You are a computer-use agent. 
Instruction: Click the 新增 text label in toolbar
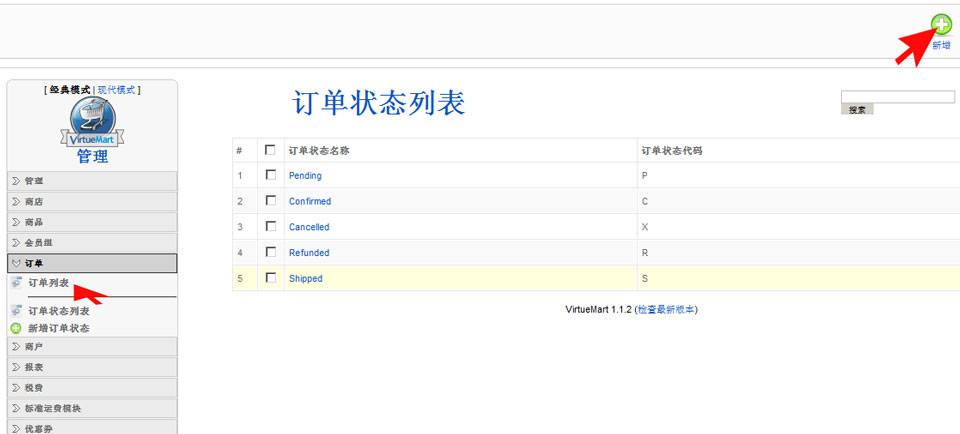pos(941,45)
